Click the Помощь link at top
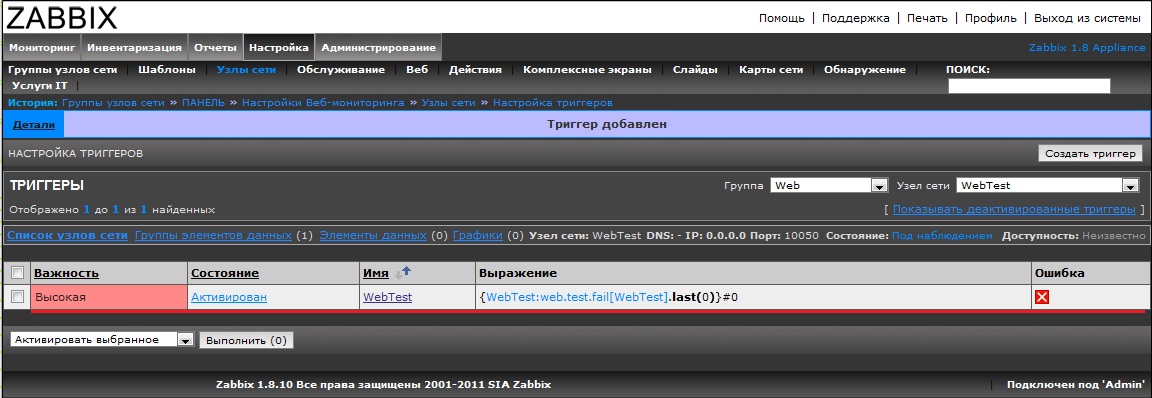This screenshot has height=398, width=1152. (x=781, y=18)
